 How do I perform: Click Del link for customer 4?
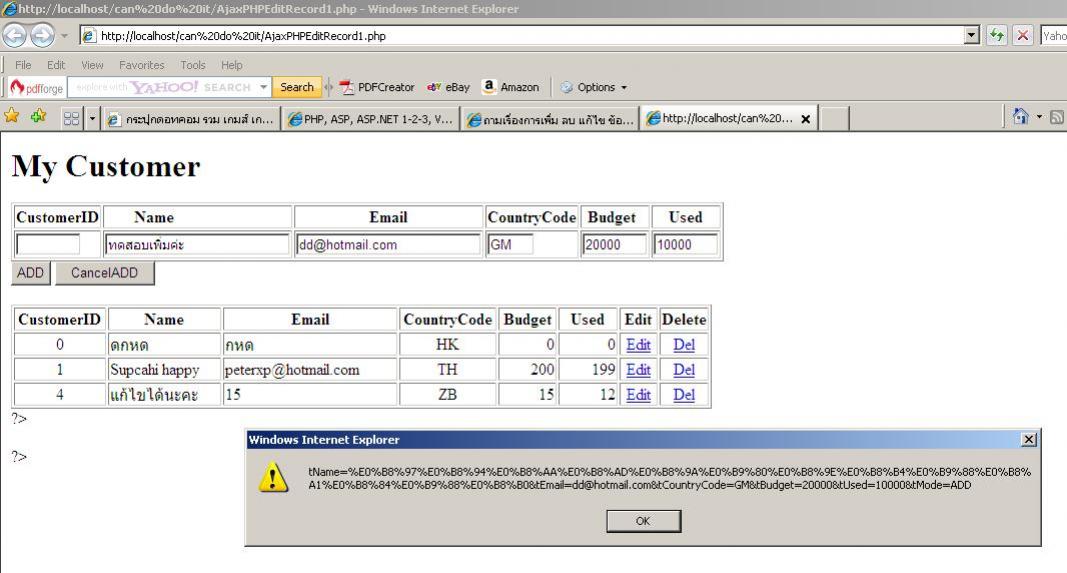pos(684,395)
